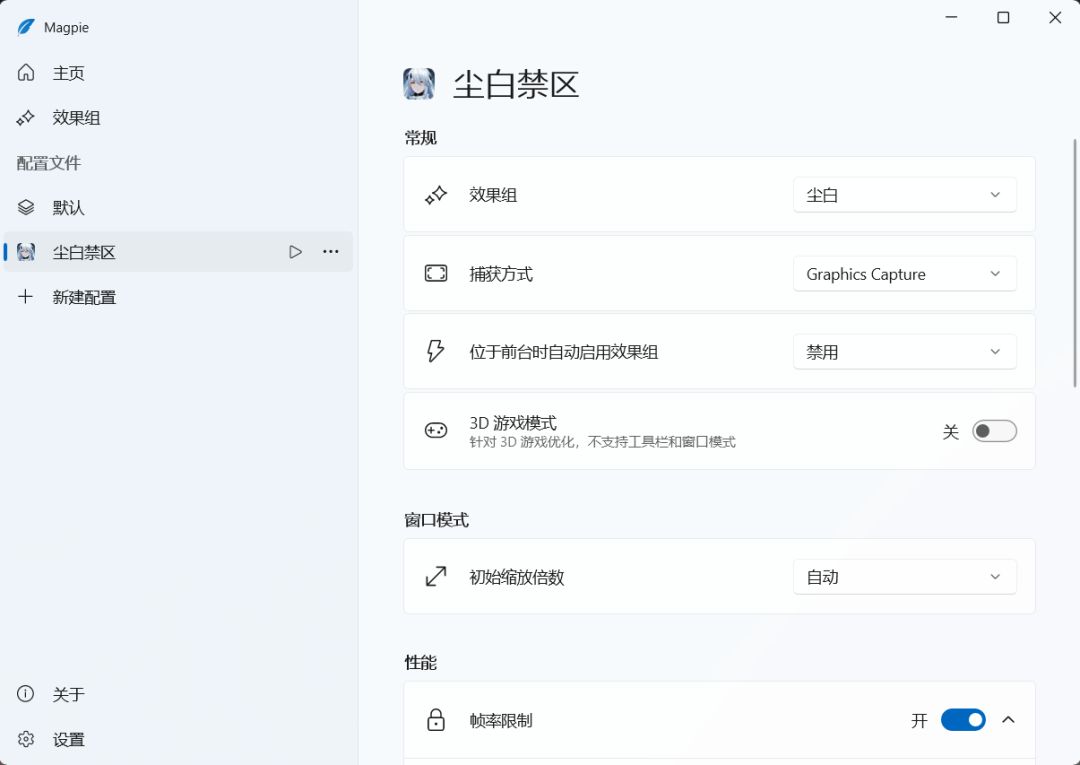Open the three-dots menu for 尘白禁区 profile
This screenshot has width=1080, height=765.
[331, 252]
